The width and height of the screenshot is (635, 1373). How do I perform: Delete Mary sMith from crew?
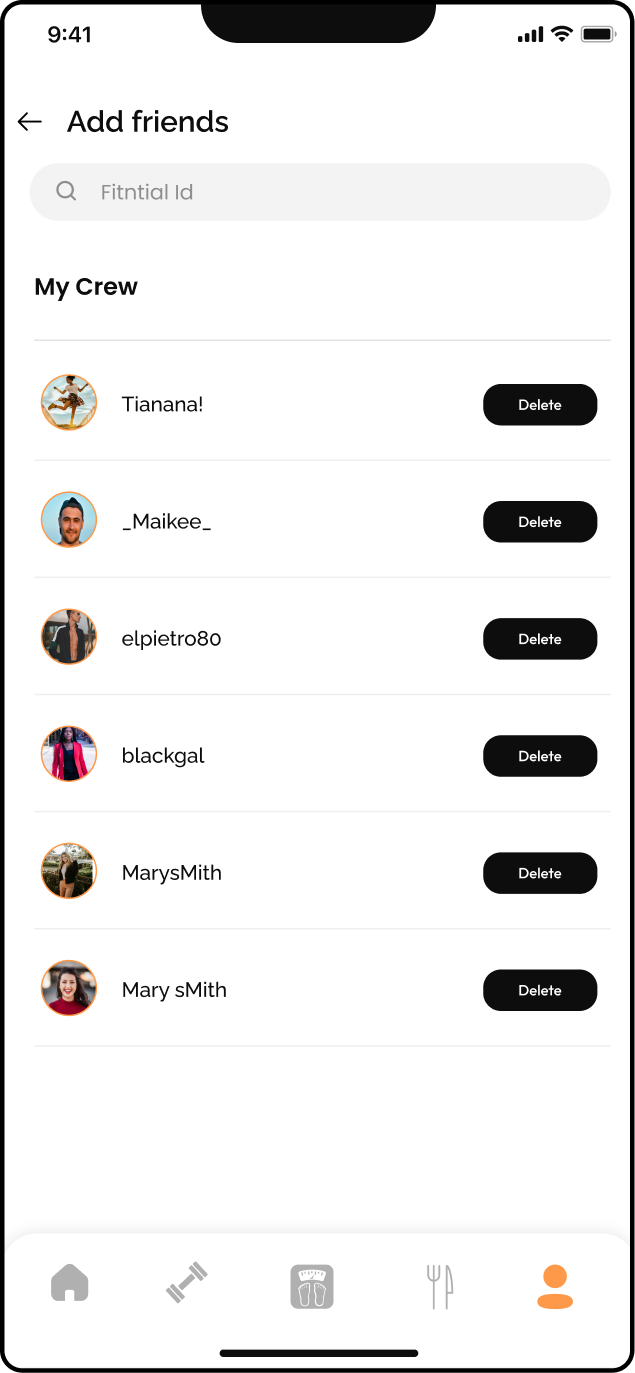point(540,990)
